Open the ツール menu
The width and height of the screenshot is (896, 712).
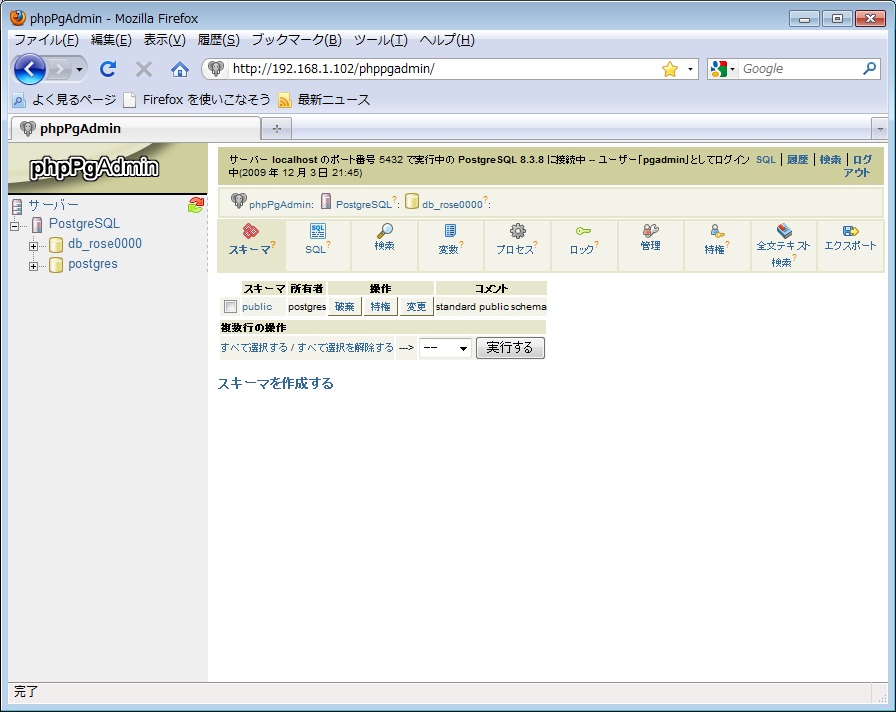pyautogui.click(x=381, y=40)
